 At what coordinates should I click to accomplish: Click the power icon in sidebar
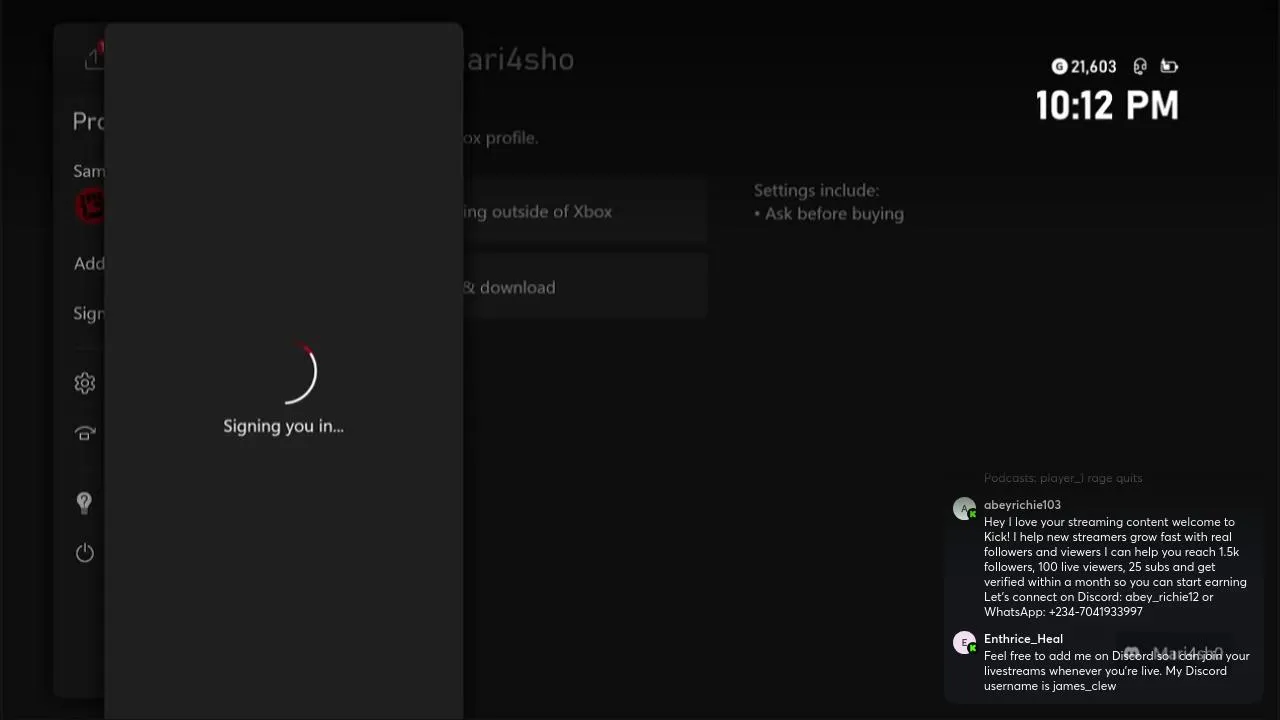[x=85, y=553]
